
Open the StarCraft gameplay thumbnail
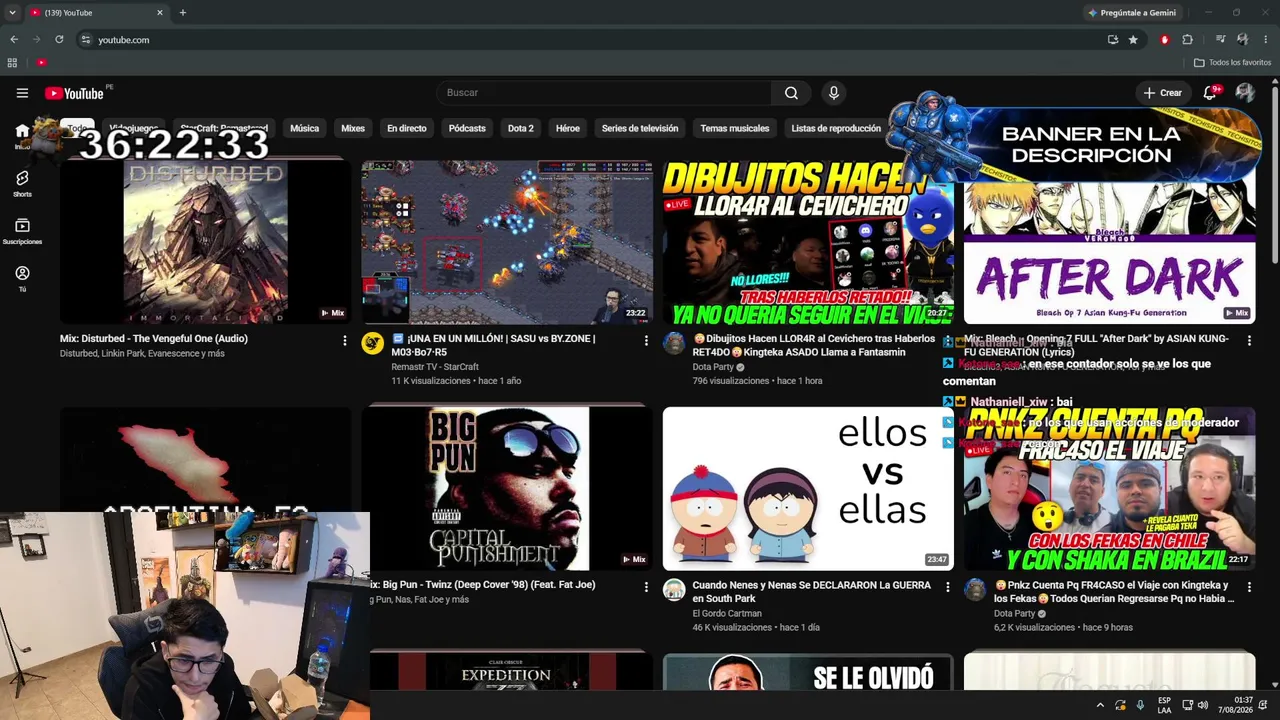point(507,241)
